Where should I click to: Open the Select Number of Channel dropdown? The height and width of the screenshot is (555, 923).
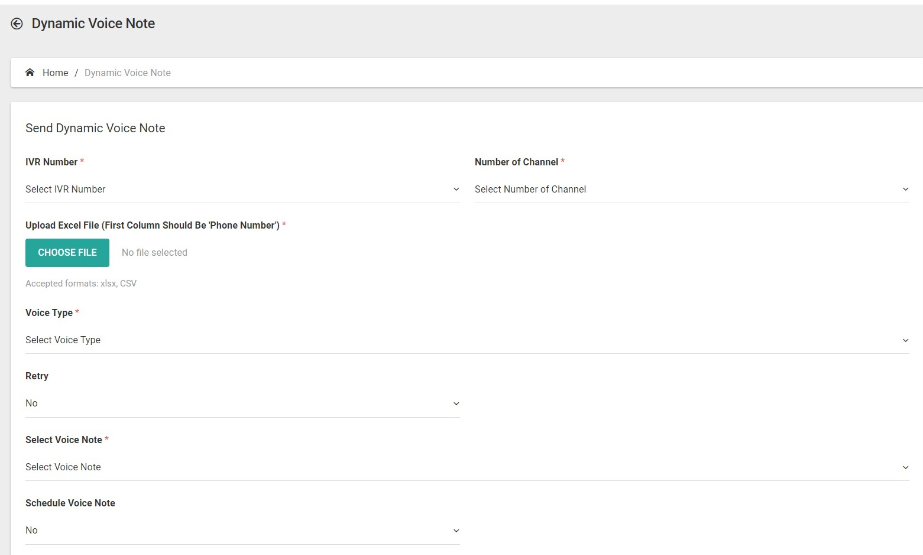click(x=692, y=190)
